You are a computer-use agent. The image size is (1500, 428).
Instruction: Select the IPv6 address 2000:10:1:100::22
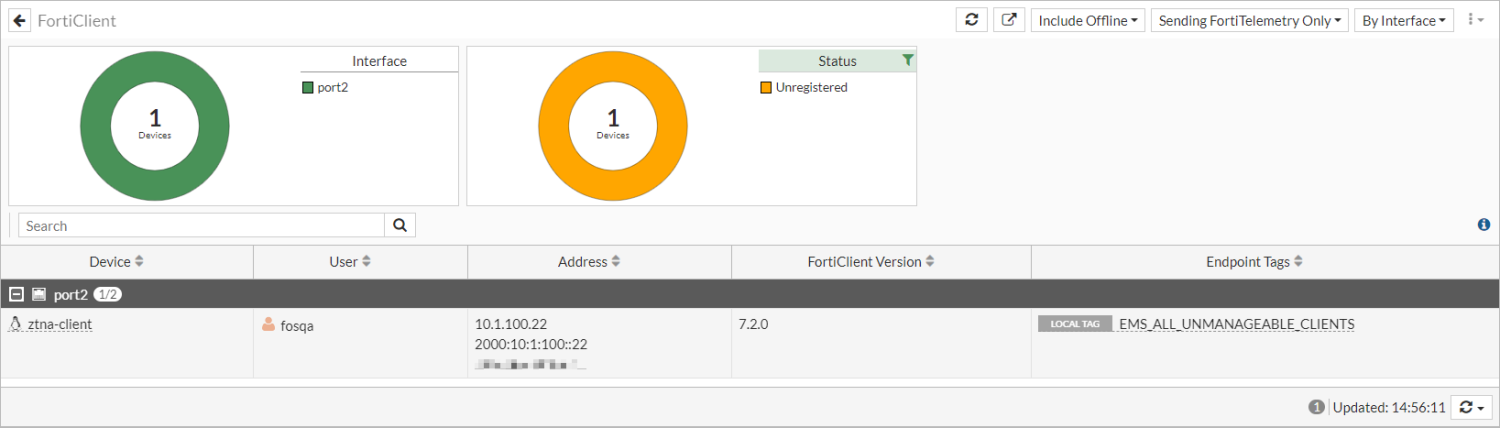531,344
